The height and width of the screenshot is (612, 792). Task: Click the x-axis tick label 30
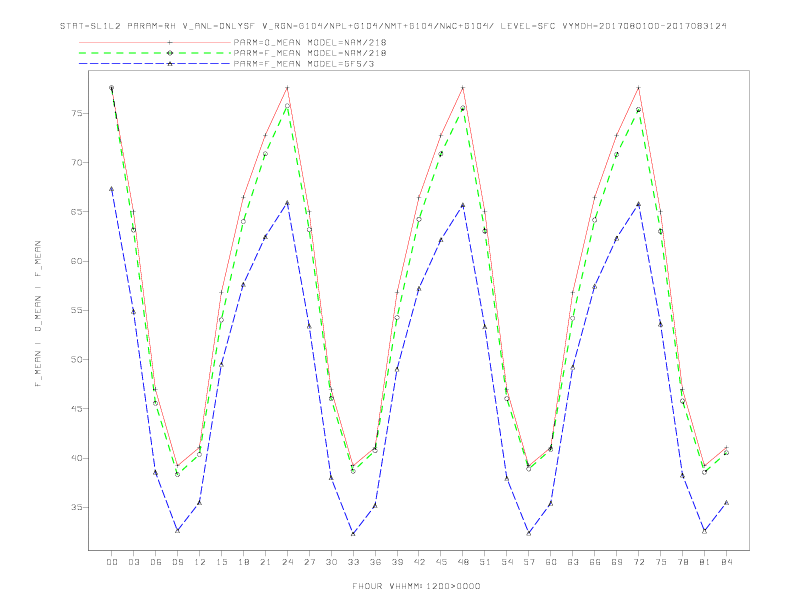(331, 562)
